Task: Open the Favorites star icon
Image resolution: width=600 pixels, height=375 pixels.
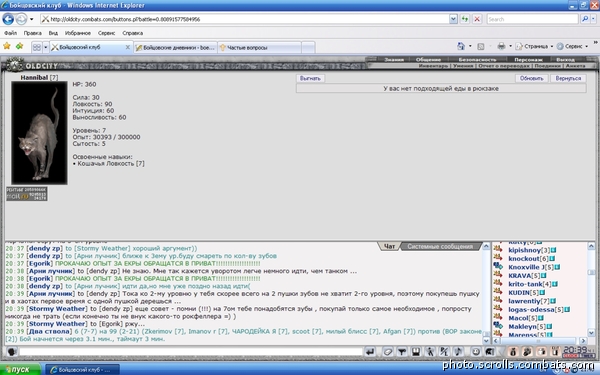Action: [7, 46]
